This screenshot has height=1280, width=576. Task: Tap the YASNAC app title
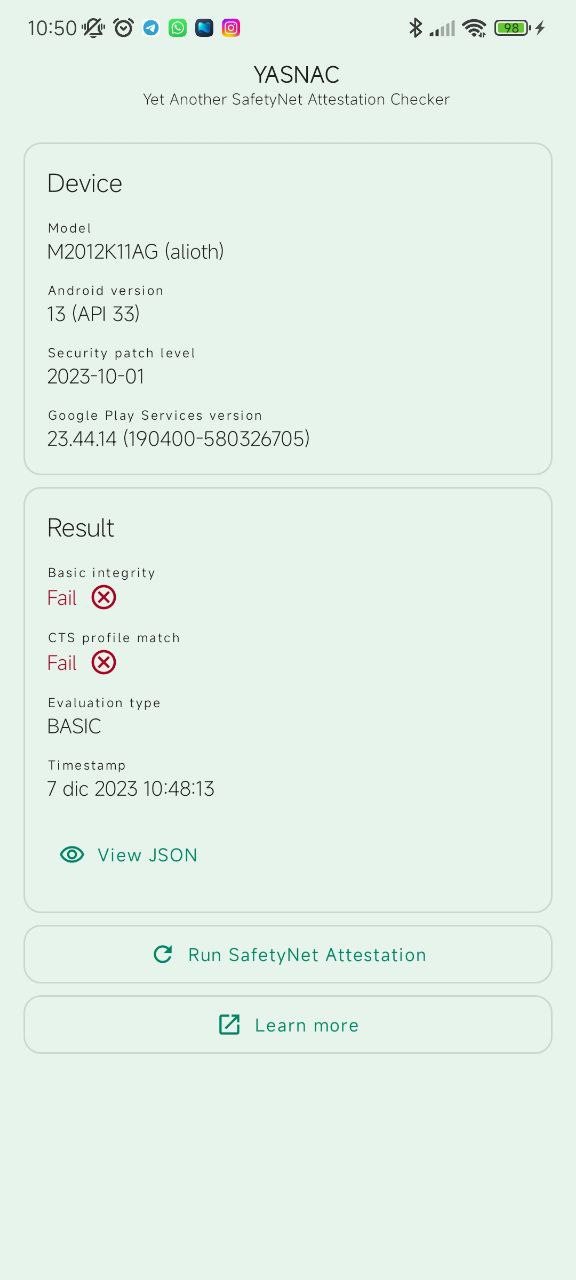[x=296, y=75]
